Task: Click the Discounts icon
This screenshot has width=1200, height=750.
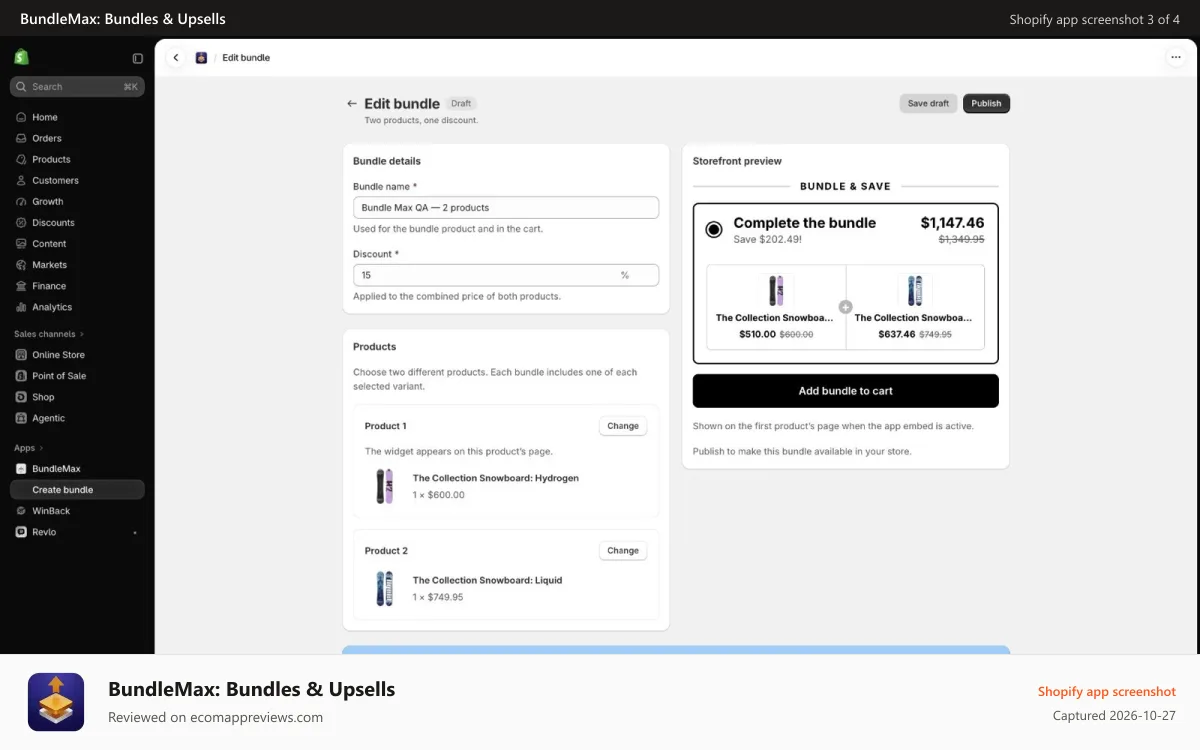Action: pos(21,222)
